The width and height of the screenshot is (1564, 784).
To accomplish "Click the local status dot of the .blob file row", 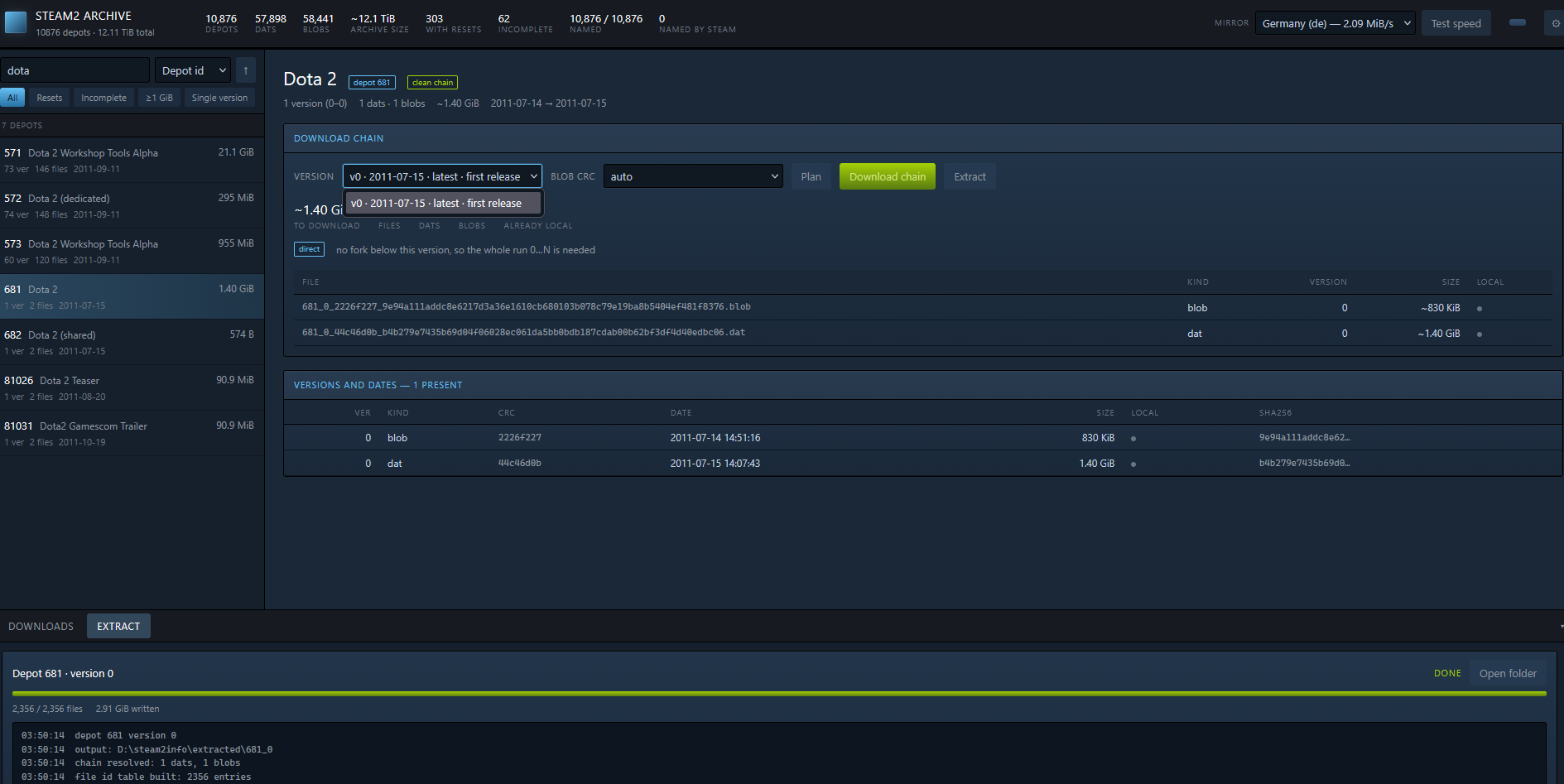I will 1480,309.
